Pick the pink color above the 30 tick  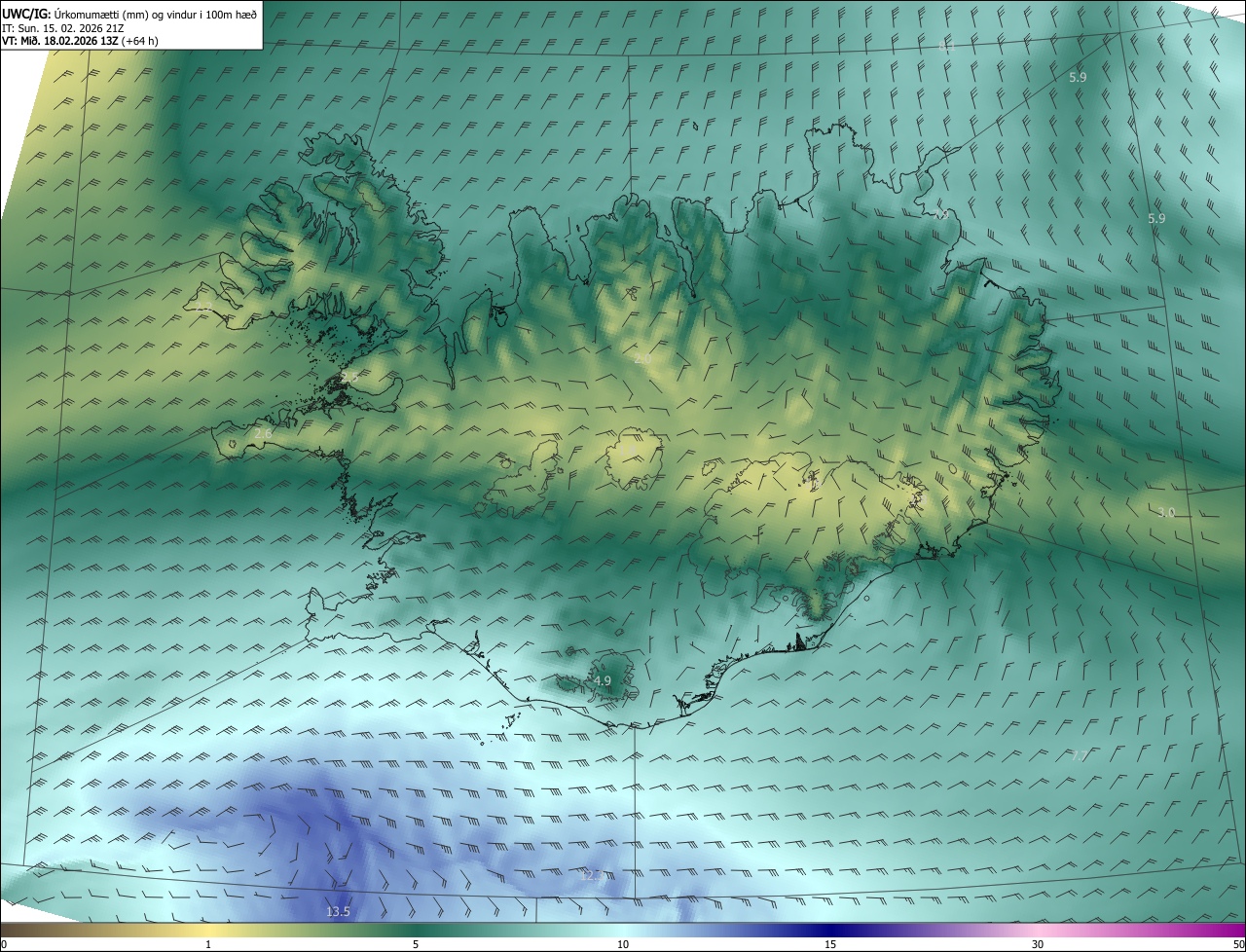coord(1038,931)
